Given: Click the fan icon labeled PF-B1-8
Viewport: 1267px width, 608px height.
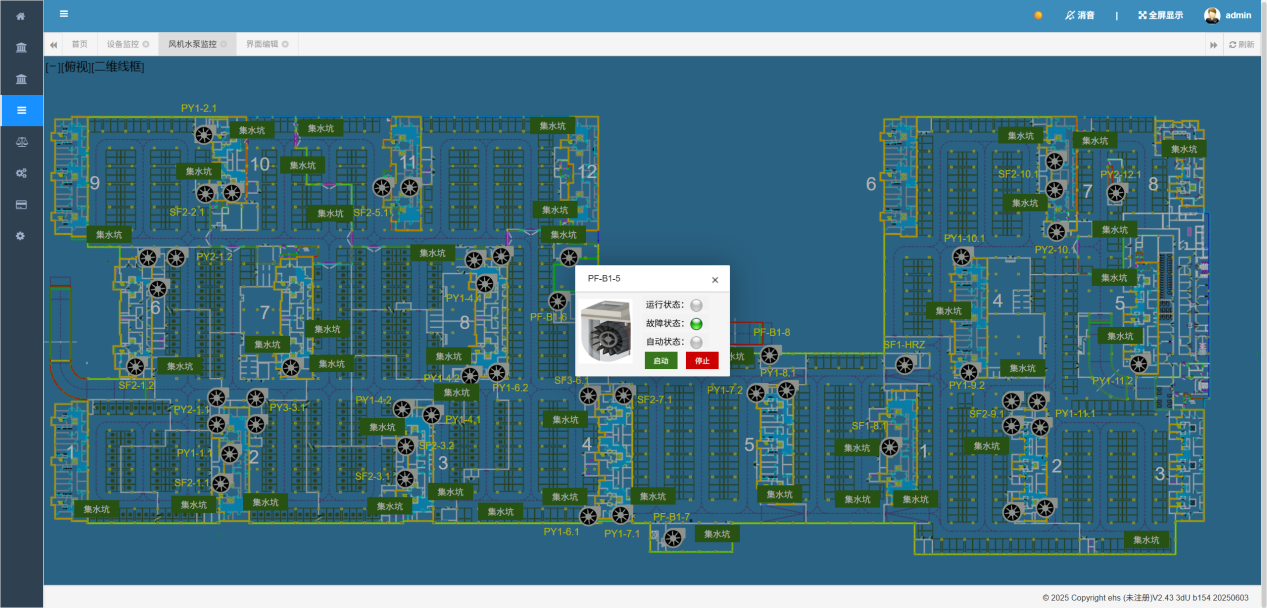Looking at the screenshot, I should tap(770, 354).
